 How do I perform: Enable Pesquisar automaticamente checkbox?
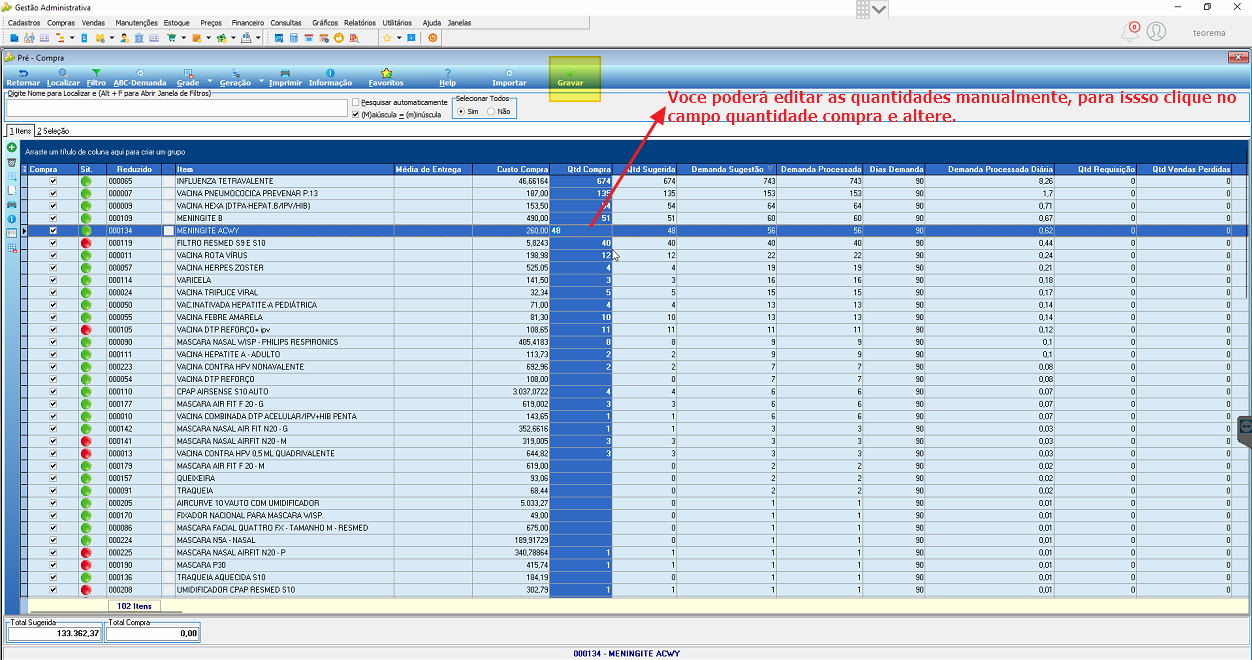coord(356,102)
